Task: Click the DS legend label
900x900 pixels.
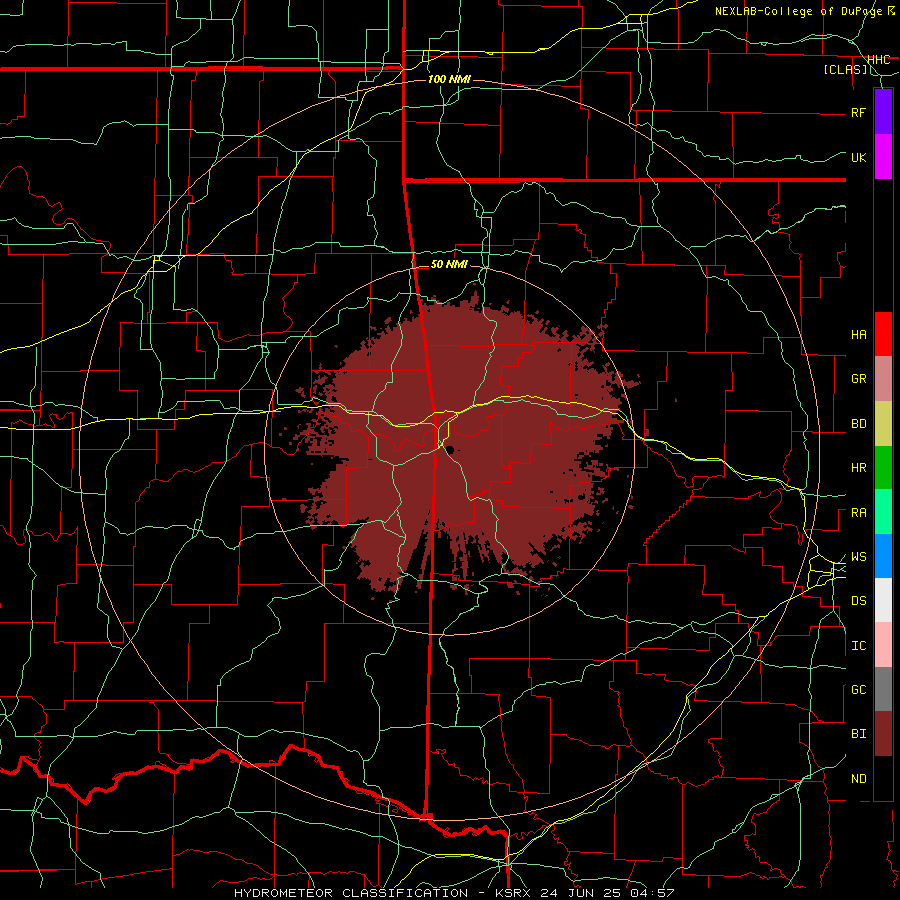Action: (858, 601)
